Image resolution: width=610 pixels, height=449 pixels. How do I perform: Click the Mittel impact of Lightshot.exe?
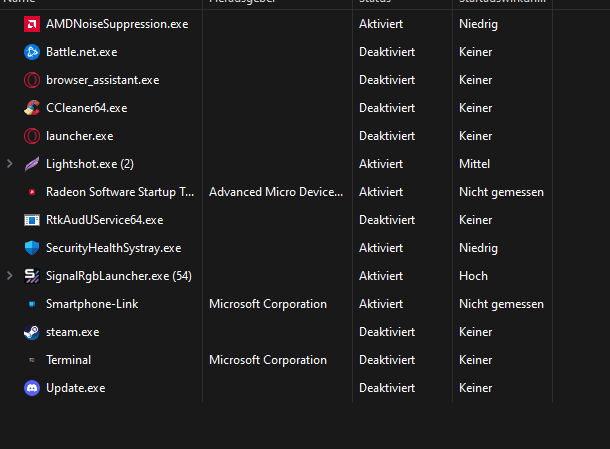474,164
